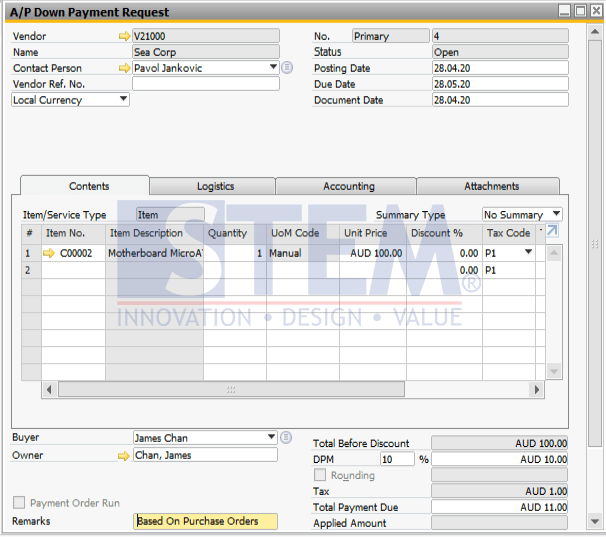The height and width of the screenshot is (537, 606).
Task: Select row 2 number cell
Action: point(31,270)
